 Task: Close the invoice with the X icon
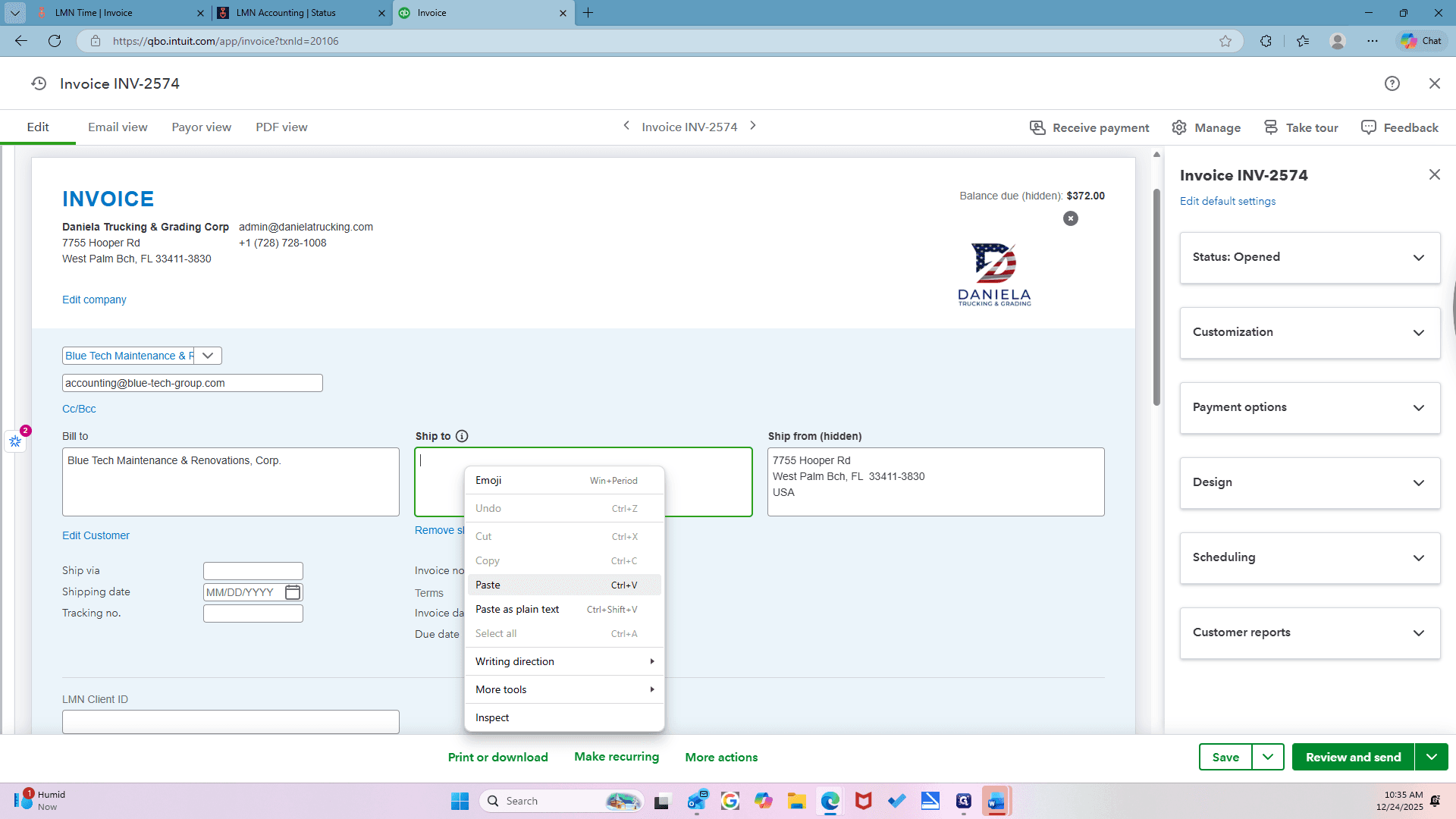tap(1435, 83)
